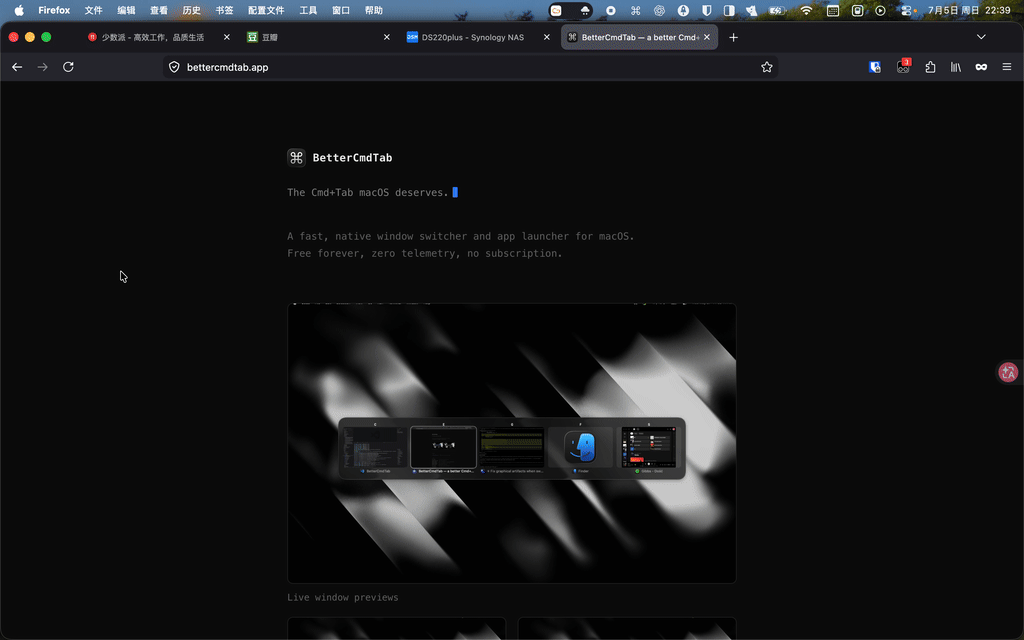Open the library bookshelf icon in toolbar
The height and width of the screenshot is (640, 1024).
955,67
